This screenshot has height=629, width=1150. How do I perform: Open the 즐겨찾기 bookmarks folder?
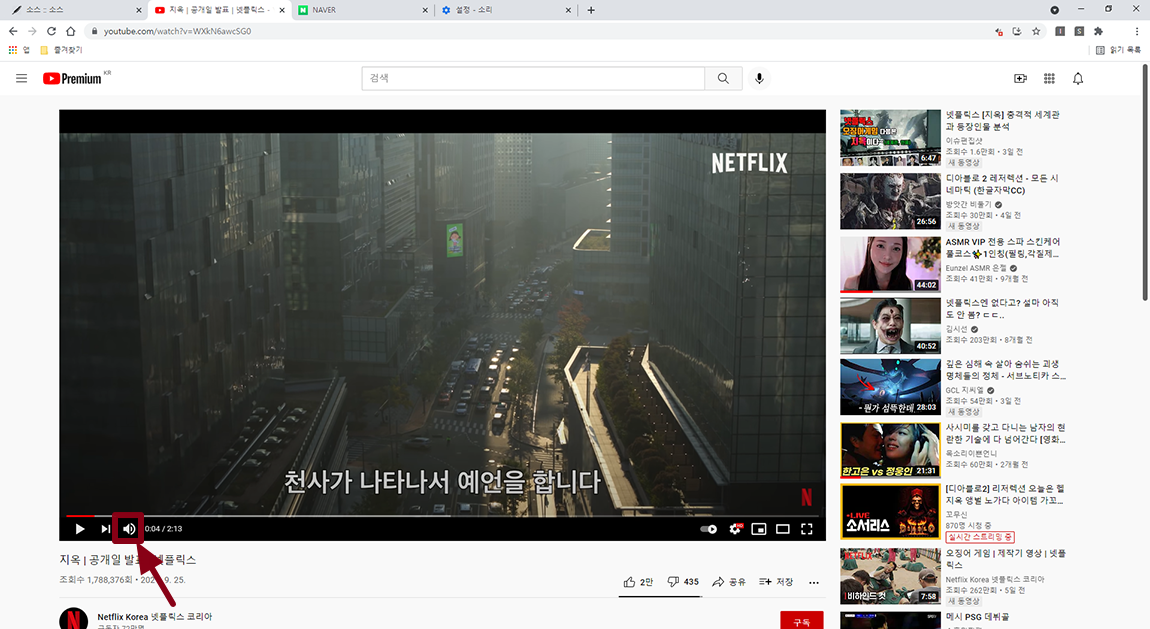click(x=62, y=50)
